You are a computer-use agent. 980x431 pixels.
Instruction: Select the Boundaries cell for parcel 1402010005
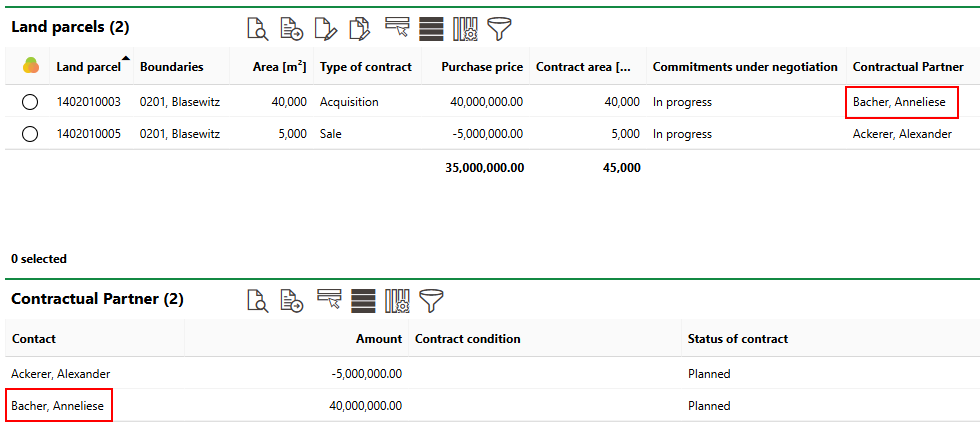180,134
